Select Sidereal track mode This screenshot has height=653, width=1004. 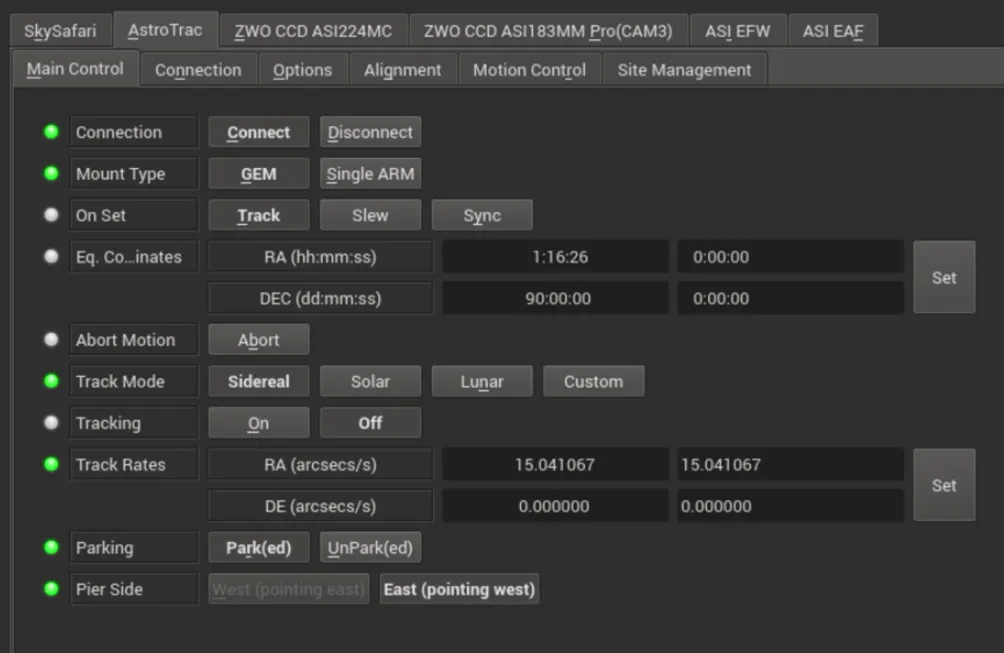point(259,381)
